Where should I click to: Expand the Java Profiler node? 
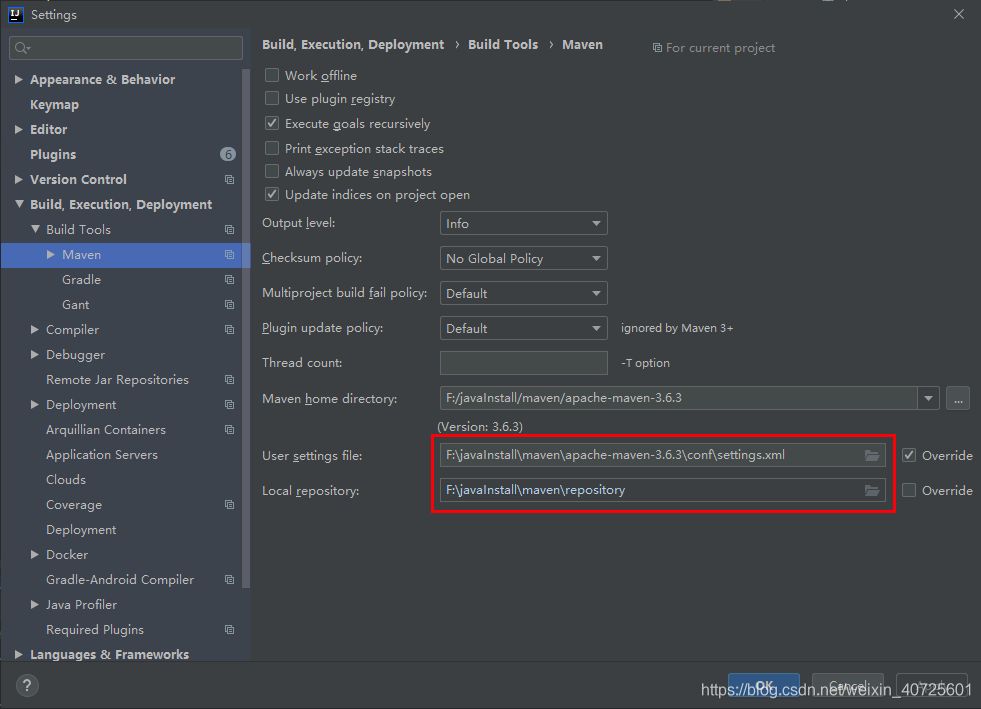[35, 604]
